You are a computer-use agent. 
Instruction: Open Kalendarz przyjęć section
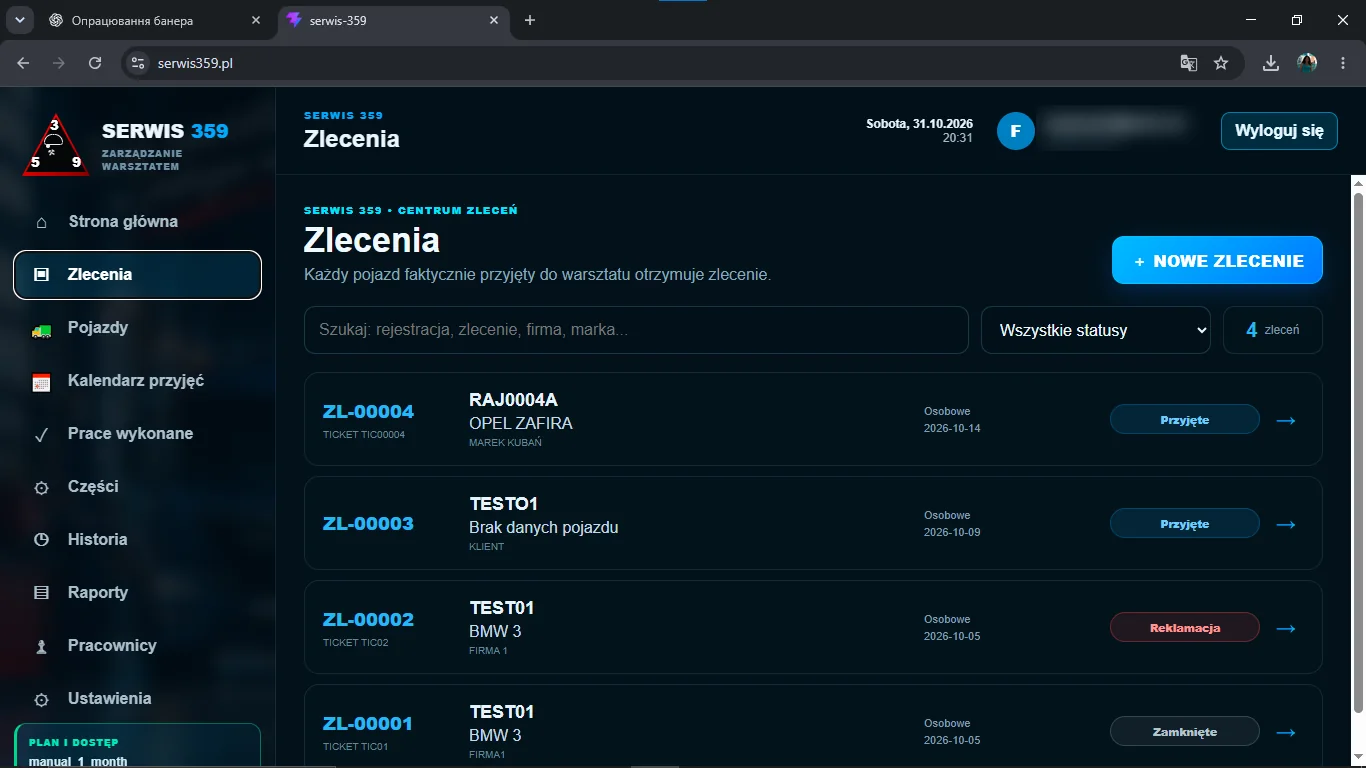137,381
